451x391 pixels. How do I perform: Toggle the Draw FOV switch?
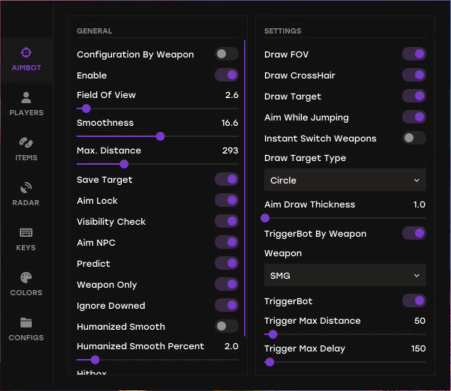[414, 54]
